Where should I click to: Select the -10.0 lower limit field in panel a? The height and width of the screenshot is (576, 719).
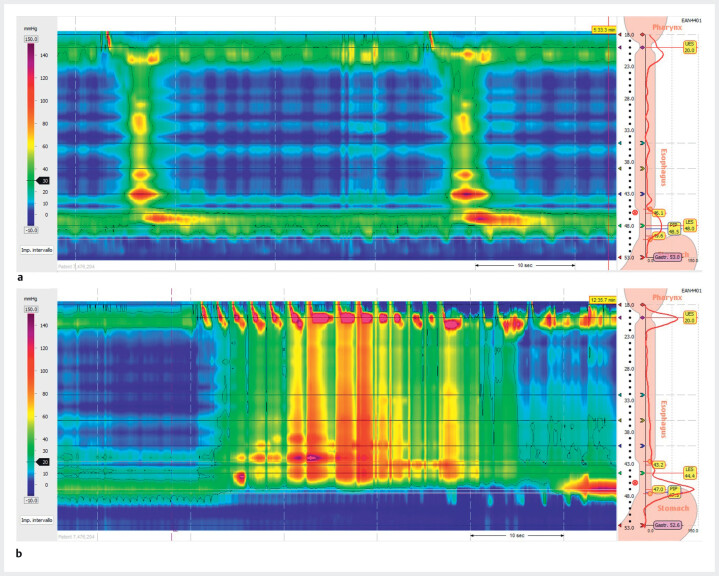[x=31, y=230]
